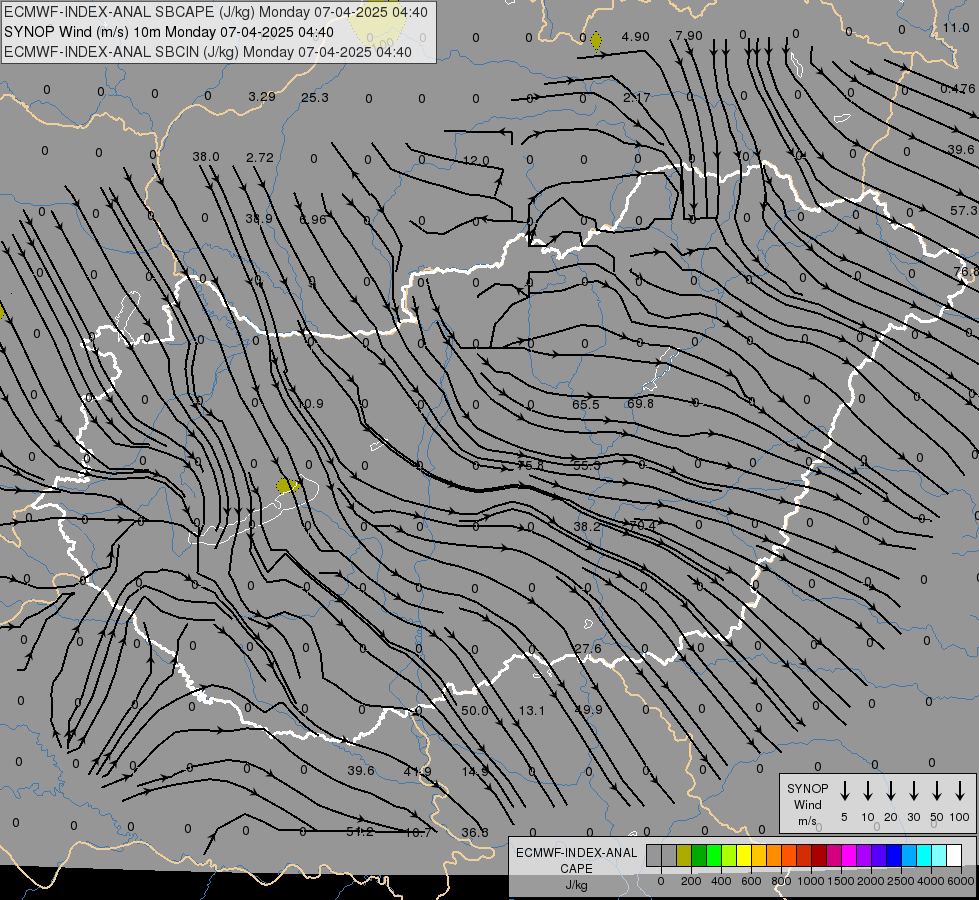
Task: Click the CAPE value 10.9
Action: click(x=310, y=403)
